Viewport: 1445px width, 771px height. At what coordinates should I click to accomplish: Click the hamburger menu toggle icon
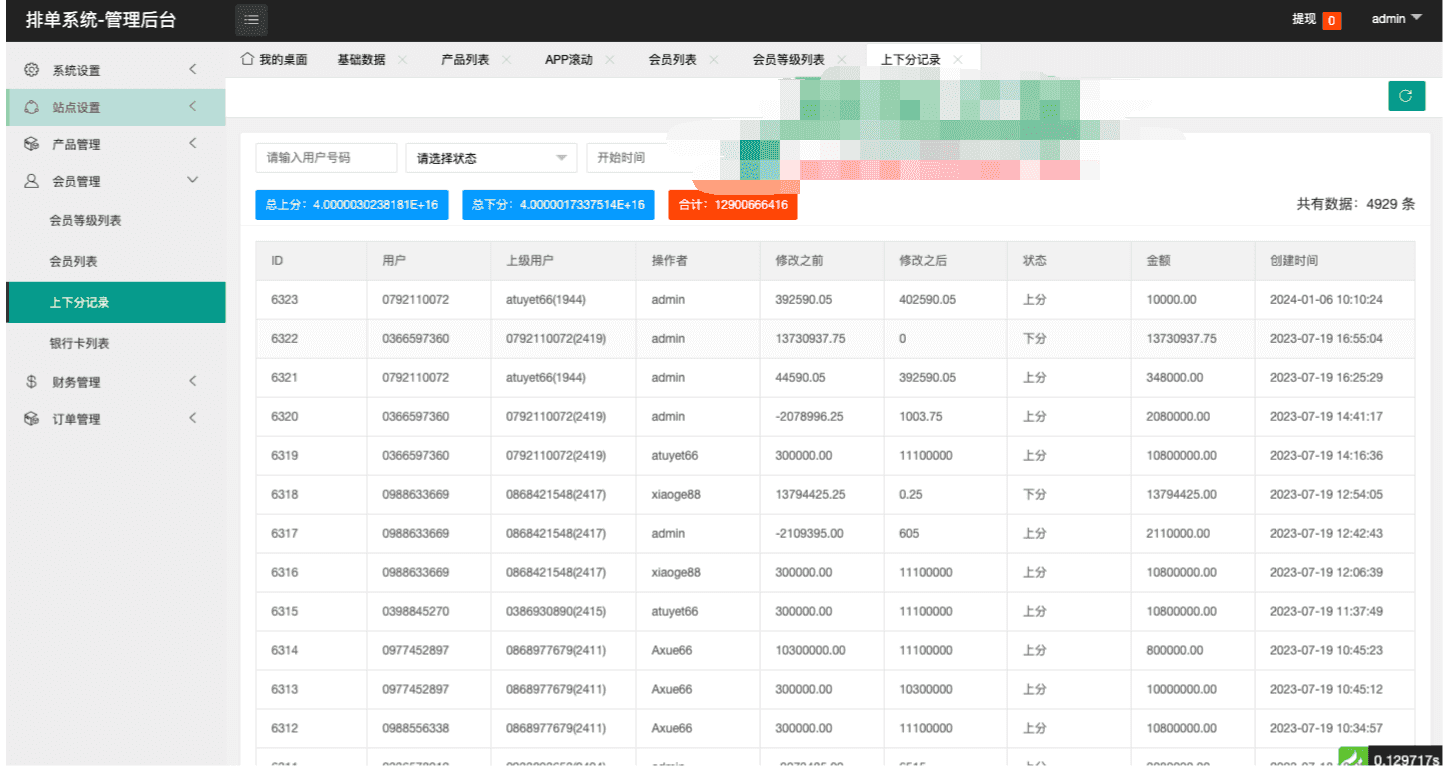pyautogui.click(x=251, y=19)
